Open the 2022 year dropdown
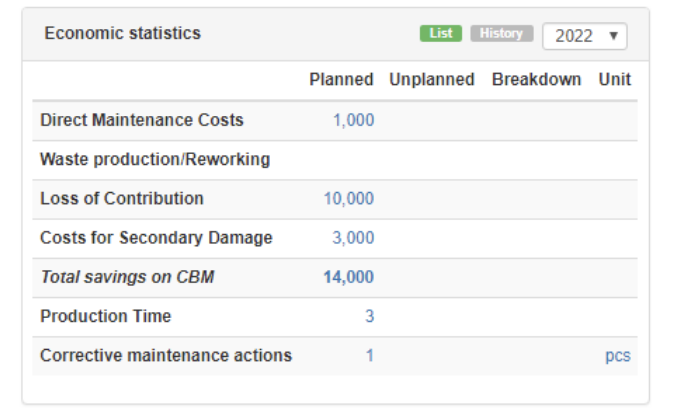 pos(584,36)
